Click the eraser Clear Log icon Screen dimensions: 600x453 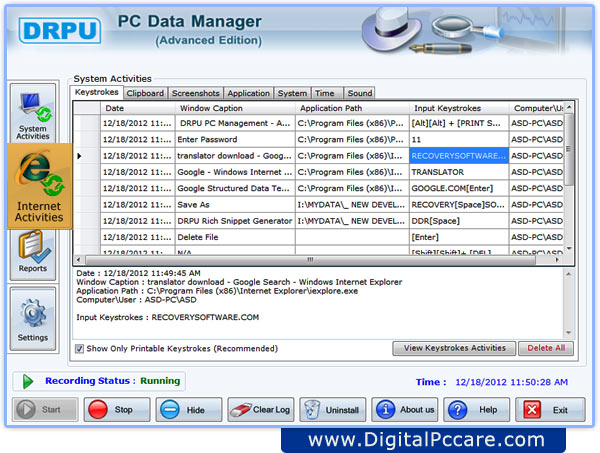click(241, 410)
